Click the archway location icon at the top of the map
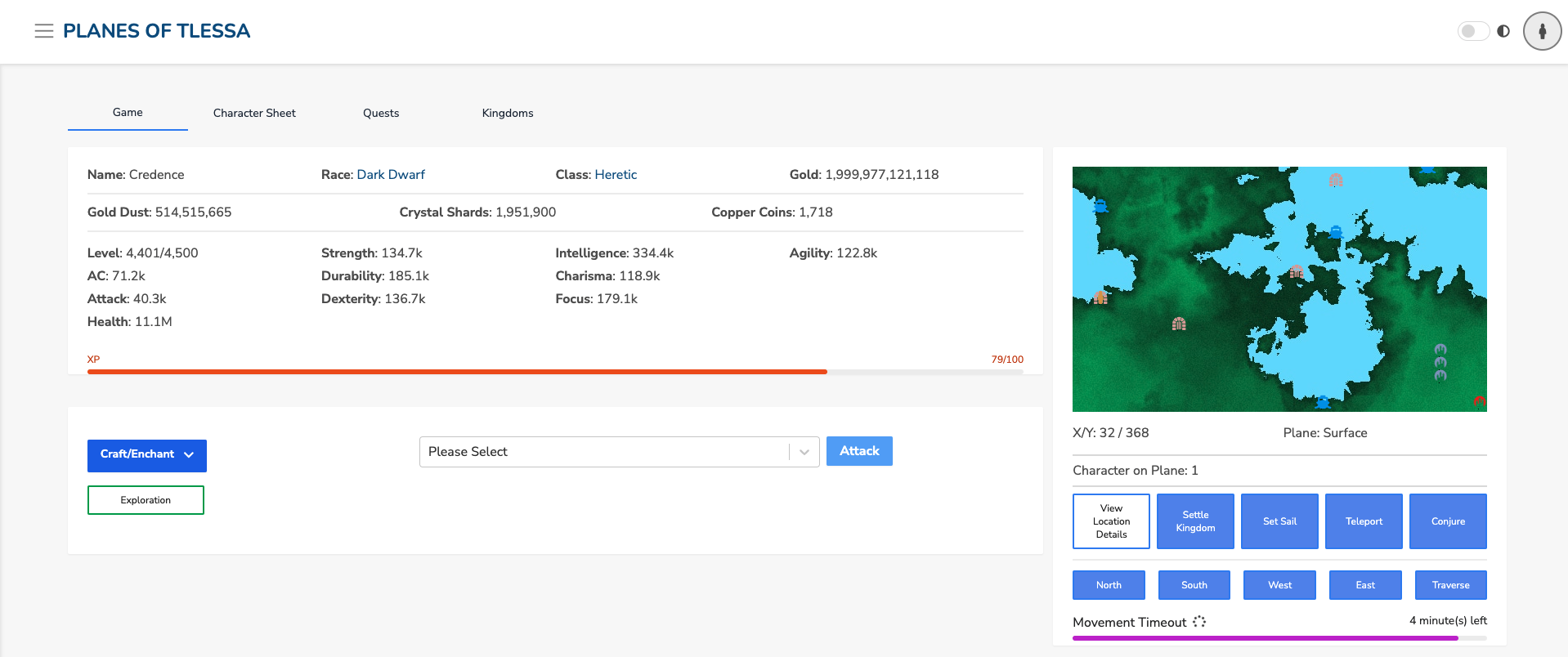Viewport: 1568px width, 657px height. pos(1336,180)
